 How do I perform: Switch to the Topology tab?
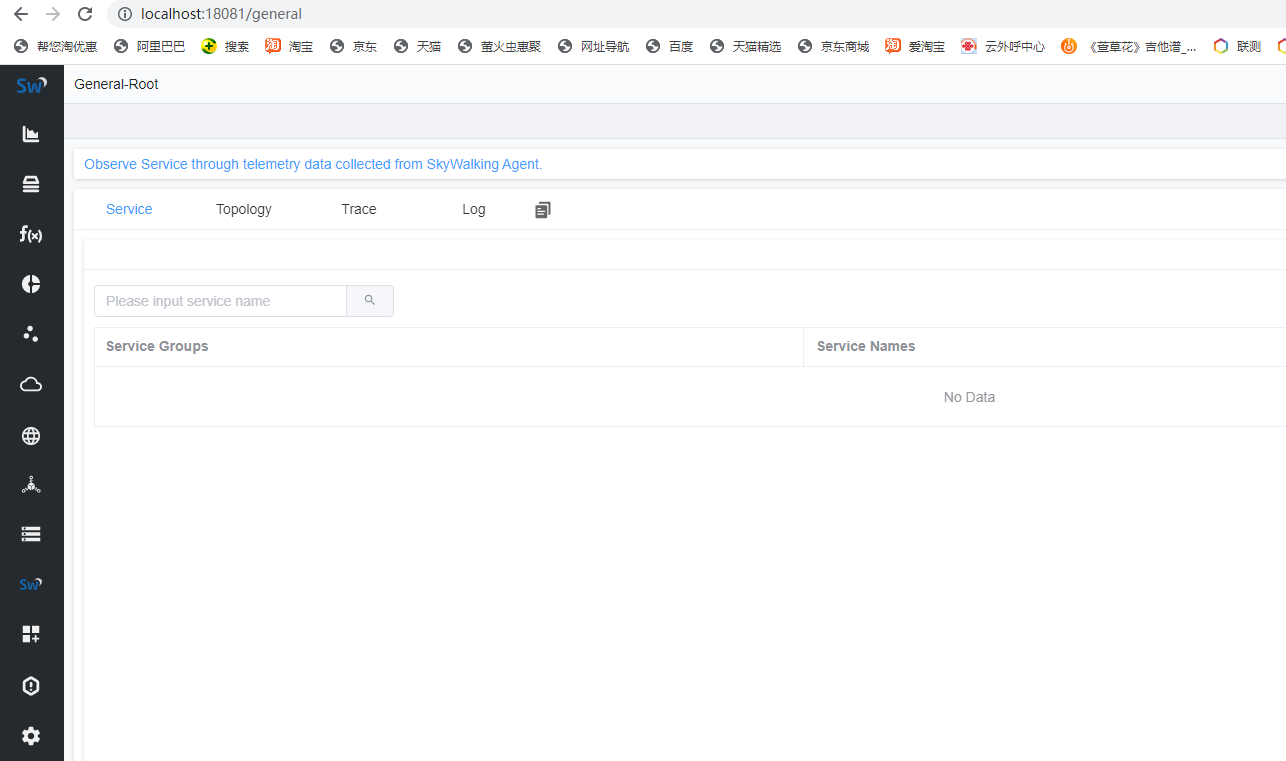244,209
